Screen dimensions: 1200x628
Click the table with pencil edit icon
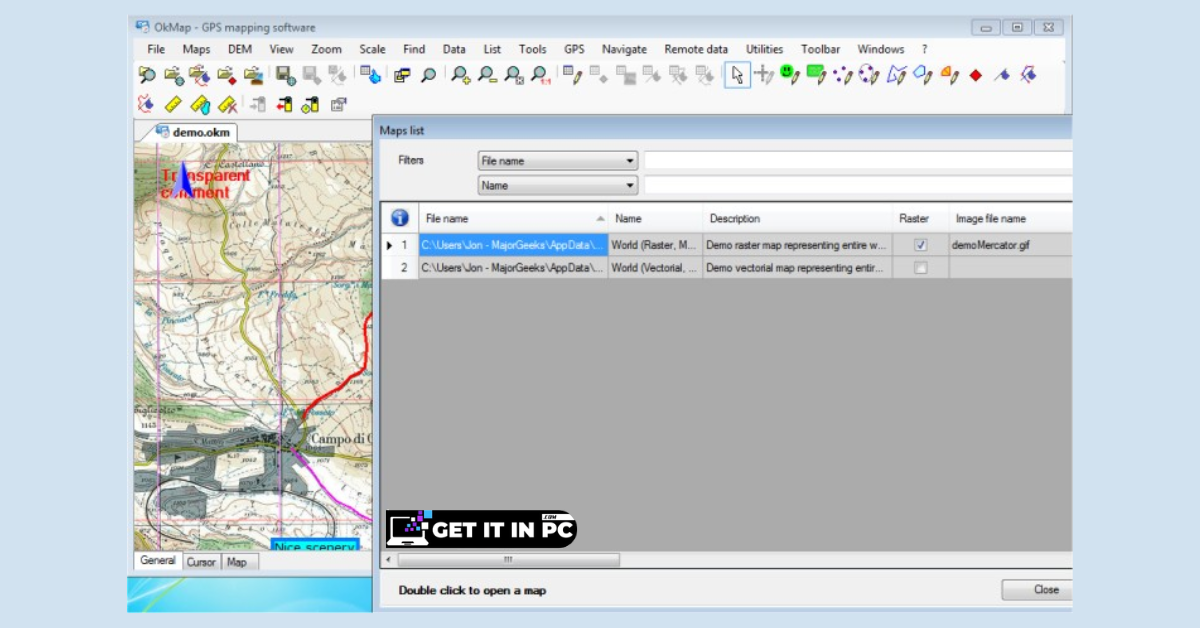(x=572, y=74)
